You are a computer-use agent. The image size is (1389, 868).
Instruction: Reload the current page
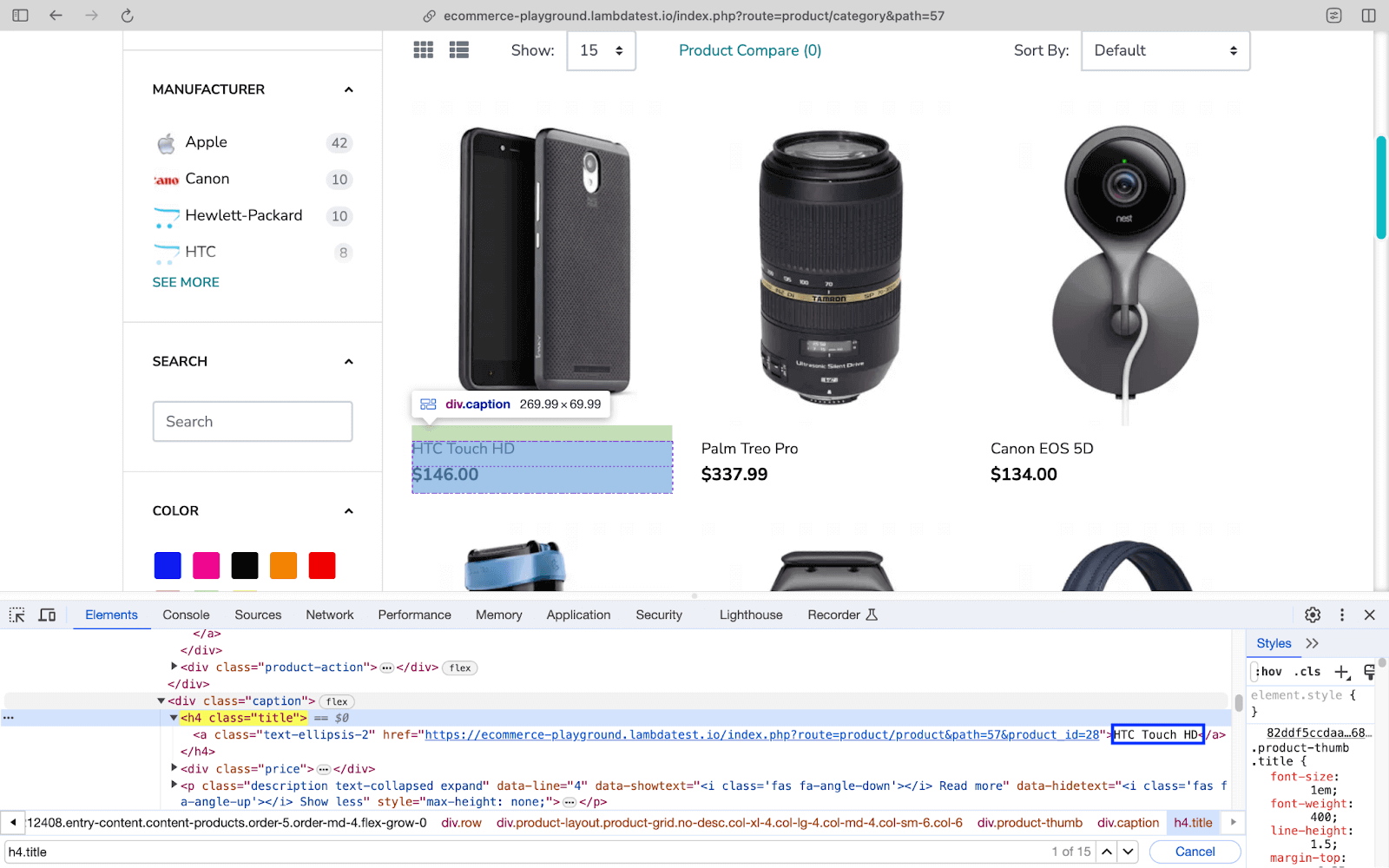(x=127, y=16)
